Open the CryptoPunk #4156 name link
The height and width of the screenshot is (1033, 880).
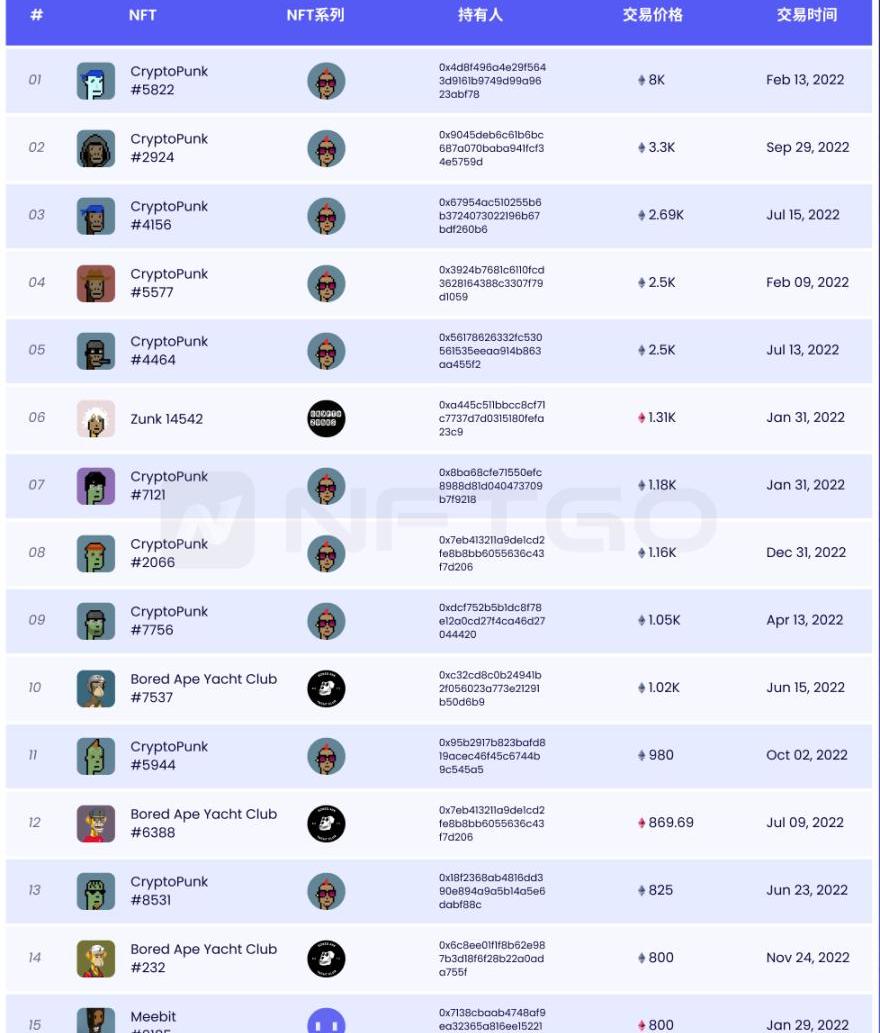169,215
